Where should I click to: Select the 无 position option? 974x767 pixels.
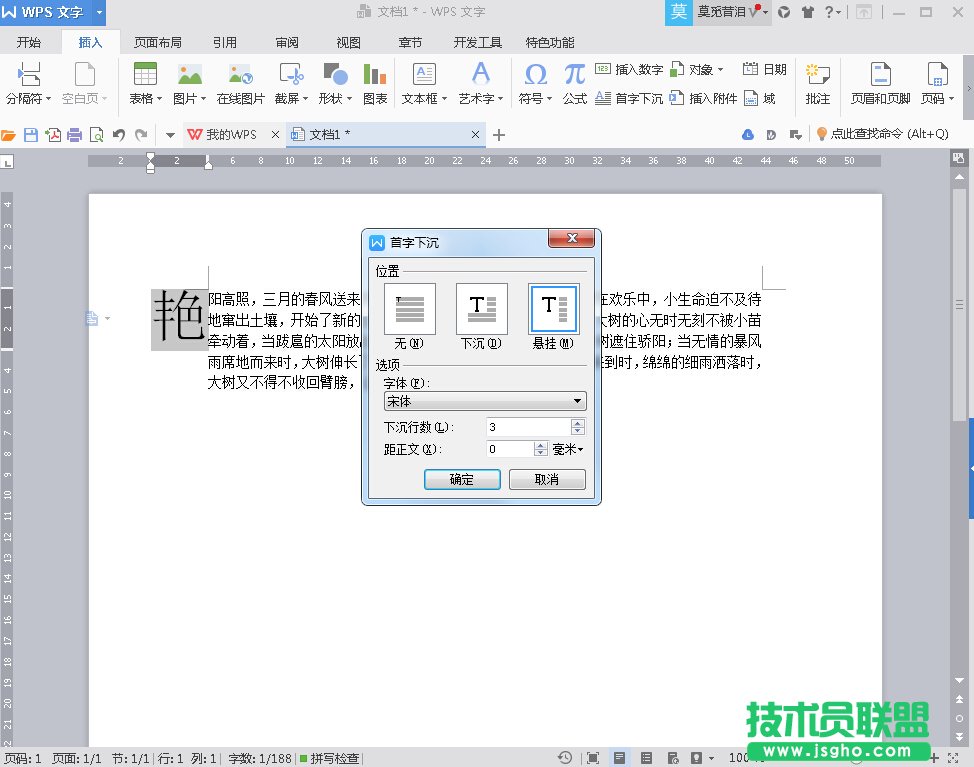[x=409, y=309]
